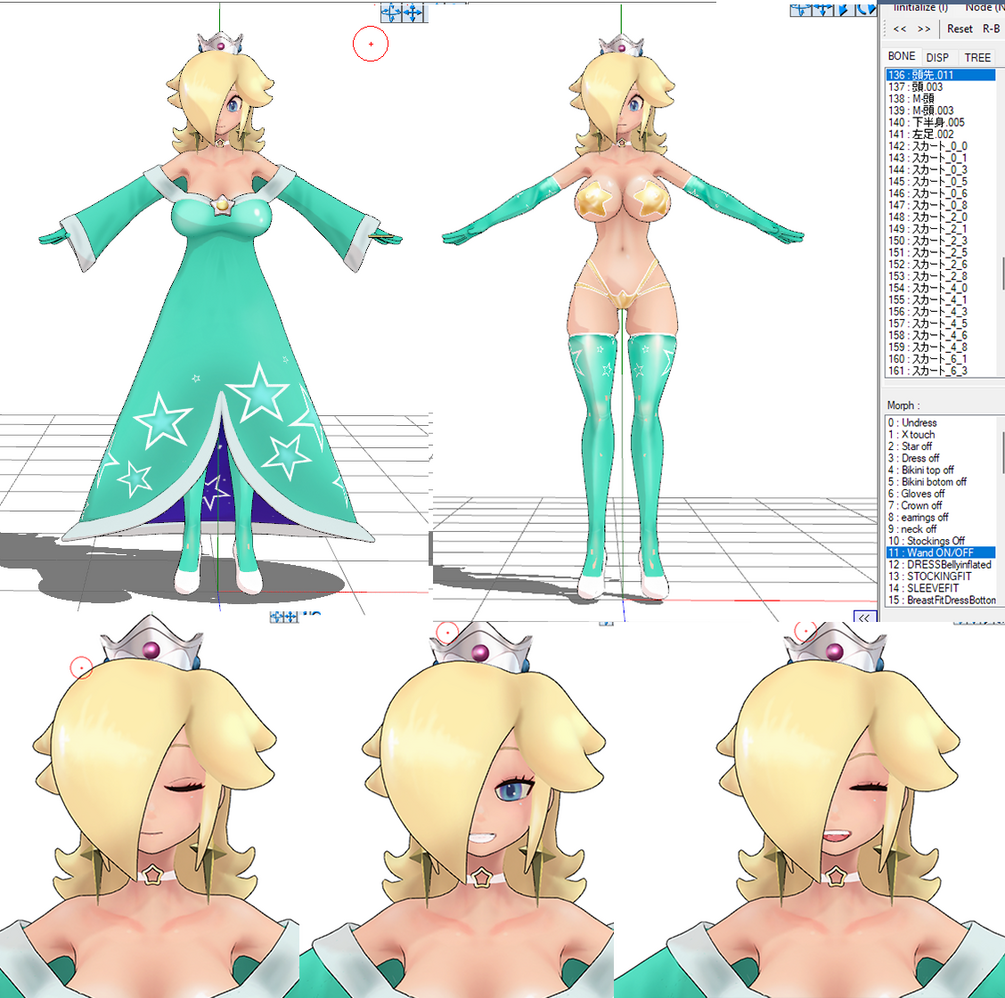The image size is (1005, 998).
Task: Select bone 147 : スカート_0_8
Action: click(940, 205)
